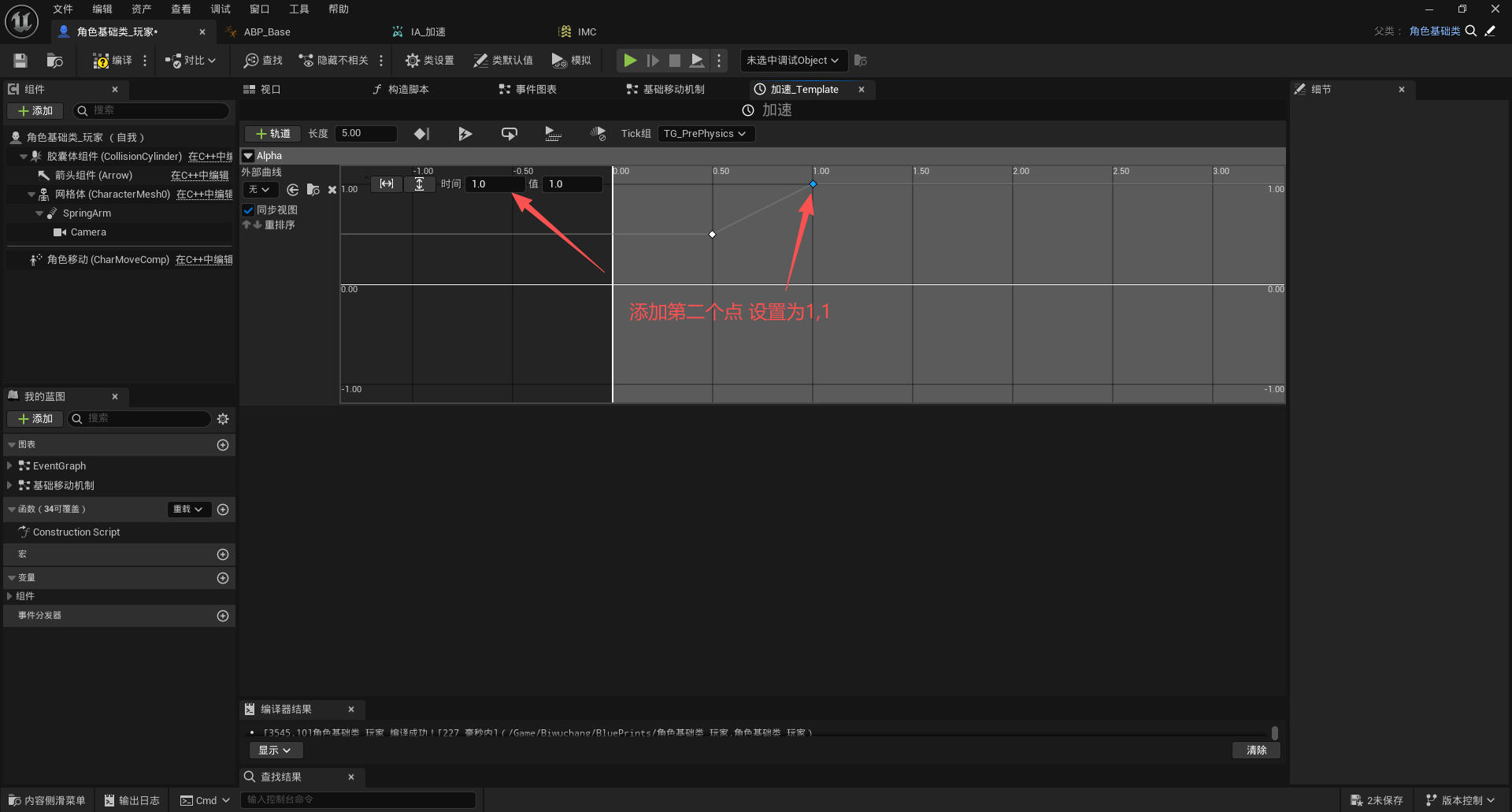This screenshot has height=812, width=1512.
Task: Click 添加 in the 组件 components panel
Action: click(x=35, y=111)
